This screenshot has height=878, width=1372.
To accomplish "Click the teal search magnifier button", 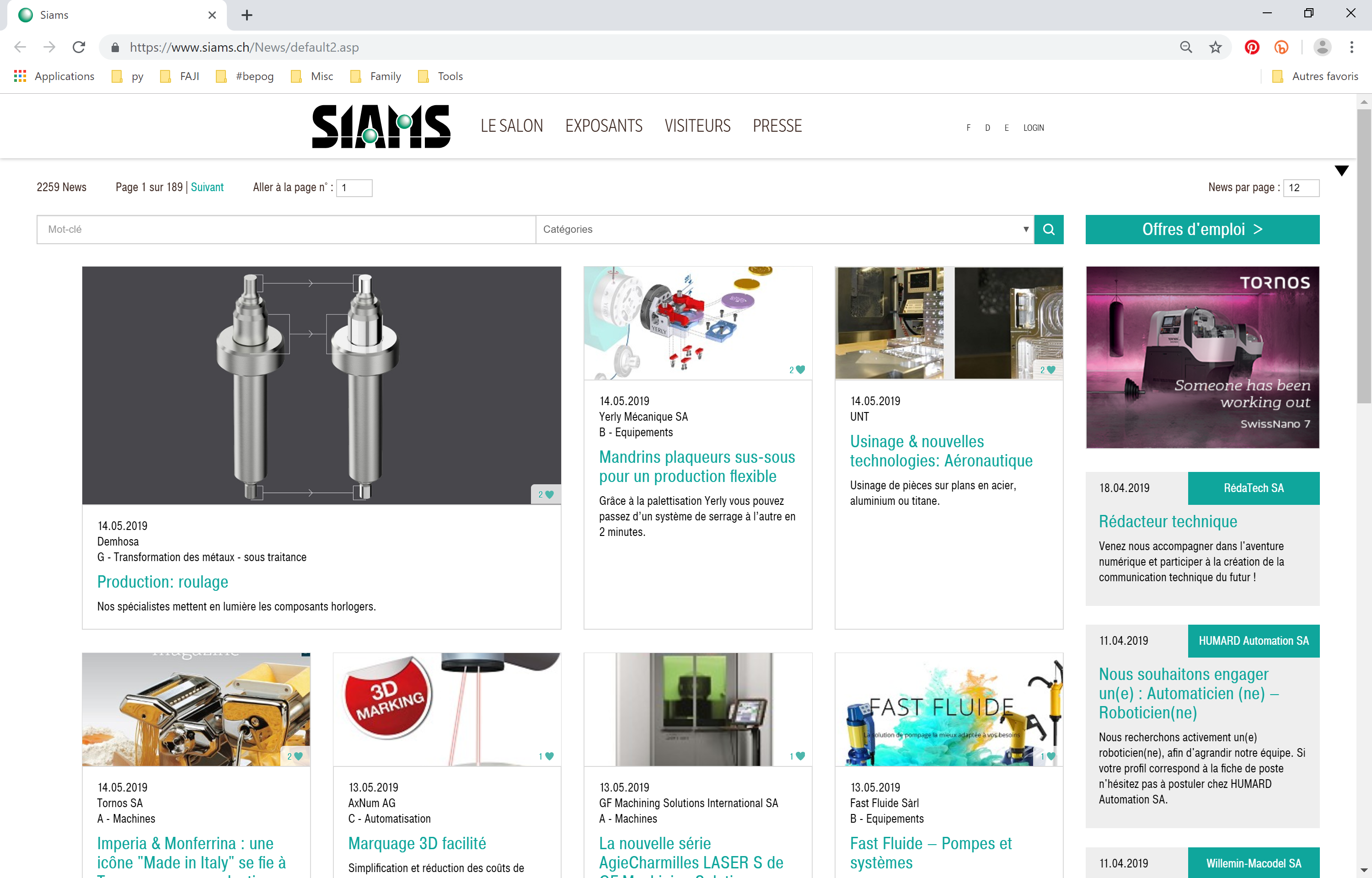I will tap(1049, 229).
